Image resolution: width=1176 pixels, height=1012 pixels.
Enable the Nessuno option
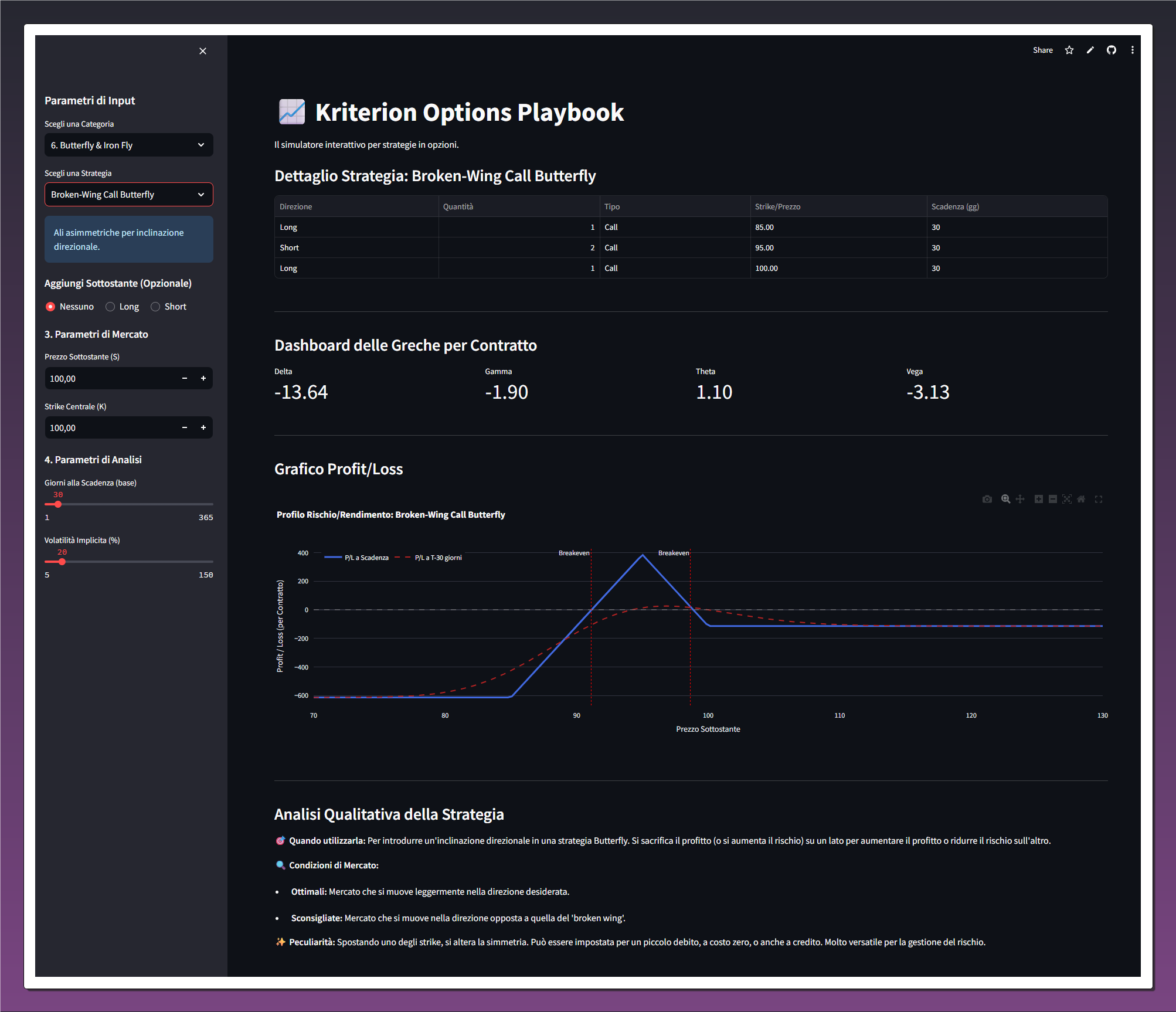tap(50, 306)
